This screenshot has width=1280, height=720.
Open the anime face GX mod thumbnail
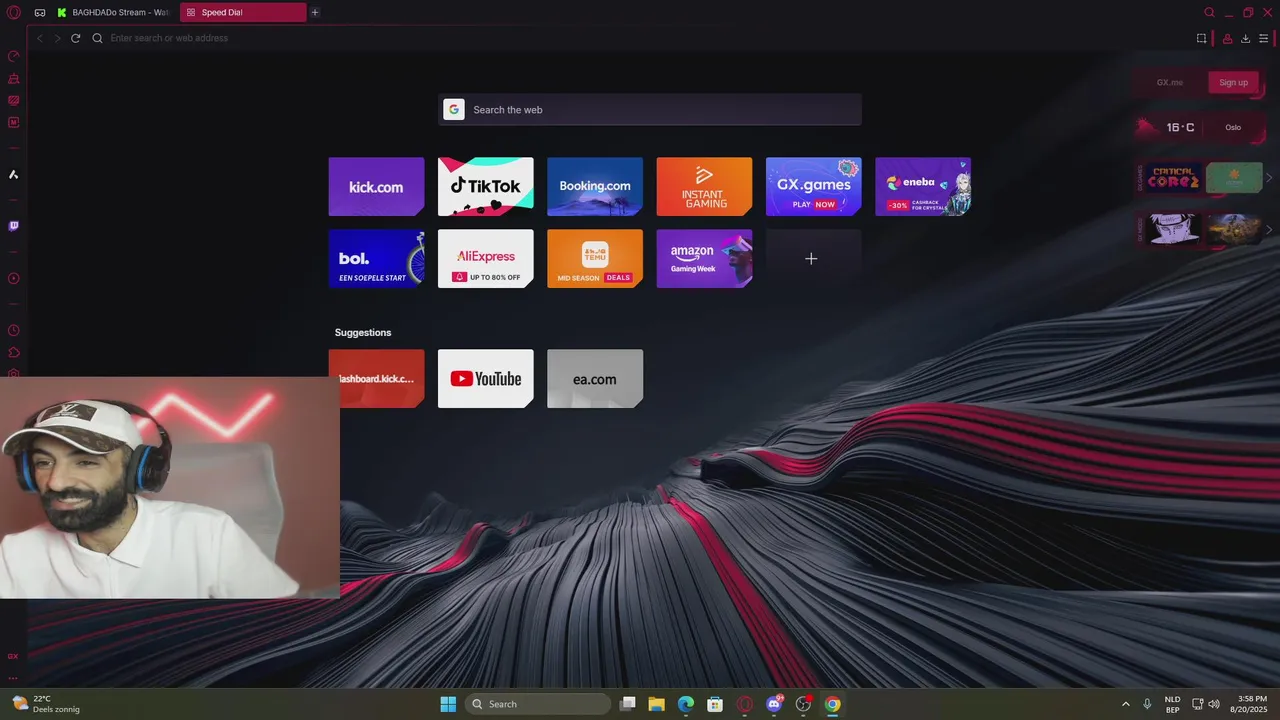coord(1173,229)
